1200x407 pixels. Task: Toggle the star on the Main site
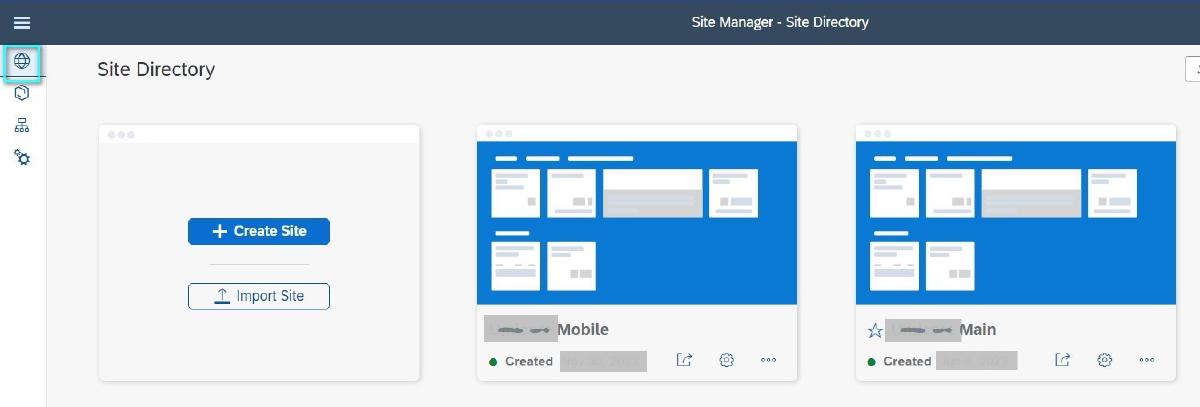tap(874, 330)
